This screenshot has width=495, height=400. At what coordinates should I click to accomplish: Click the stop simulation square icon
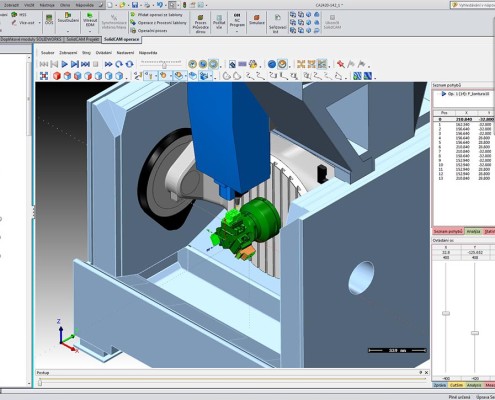[x=95, y=64]
